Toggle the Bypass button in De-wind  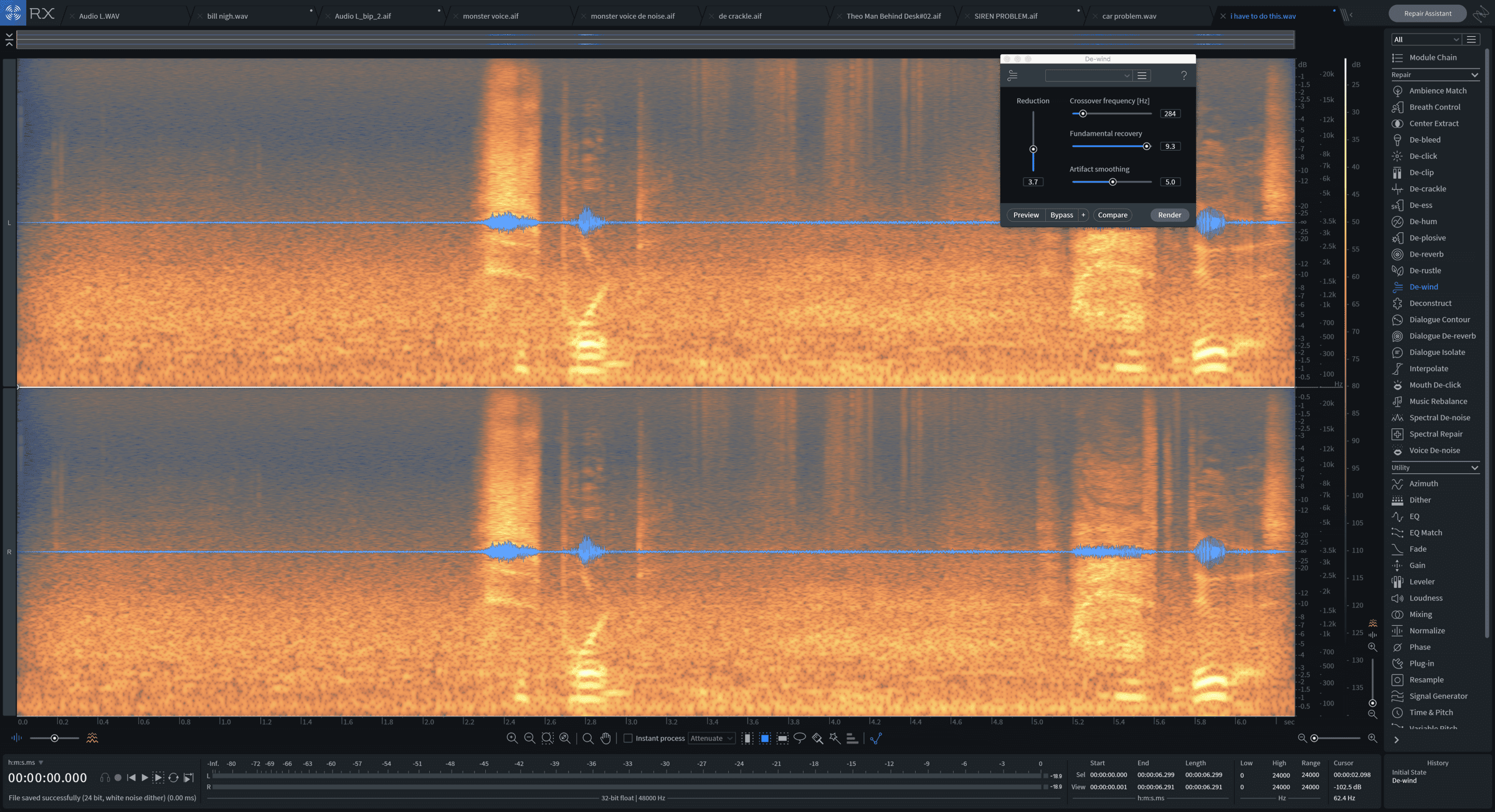coord(1061,215)
